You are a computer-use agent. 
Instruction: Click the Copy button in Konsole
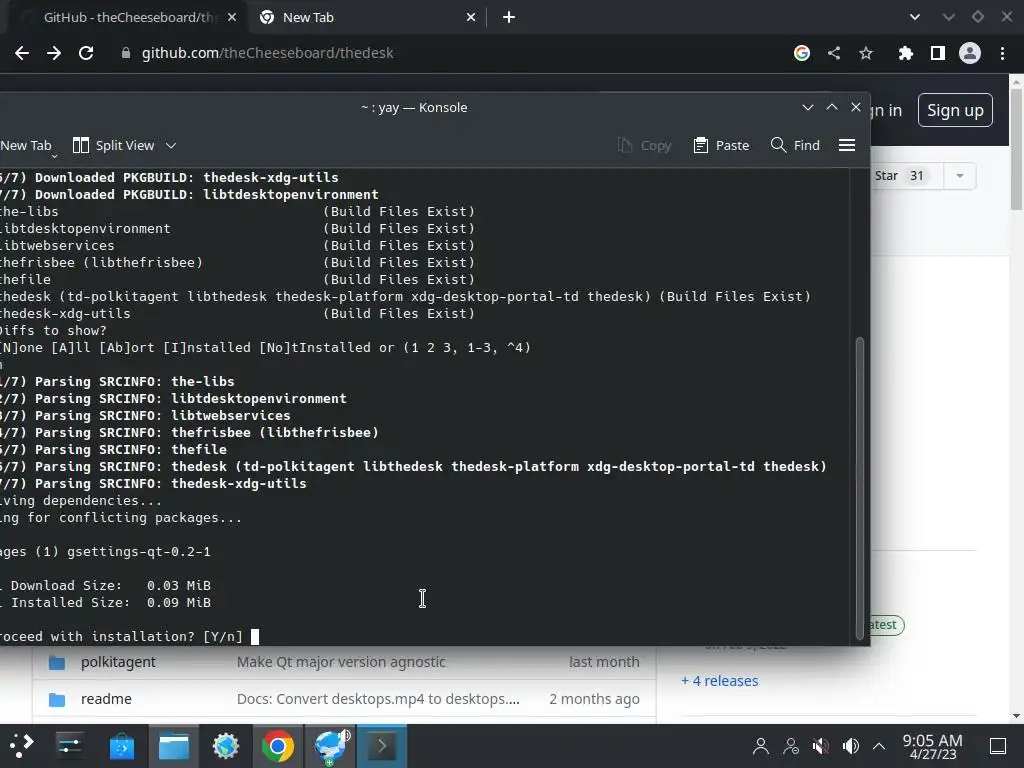645,146
